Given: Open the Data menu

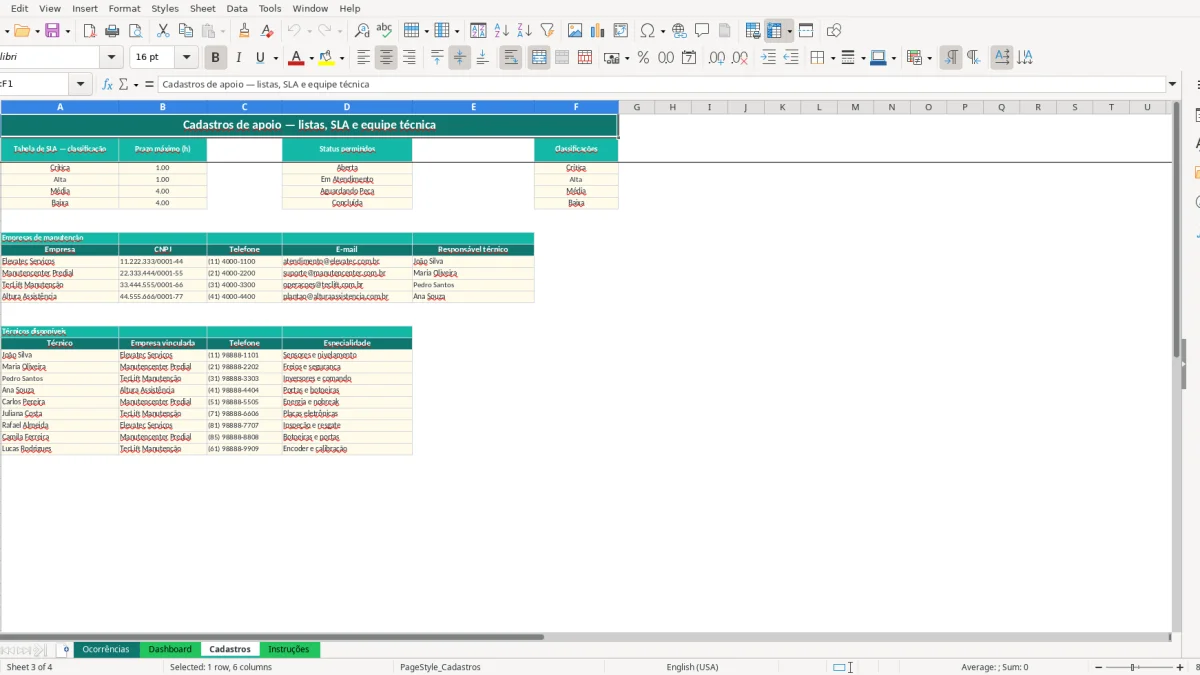Looking at the screenshot, I should [237, 8].
